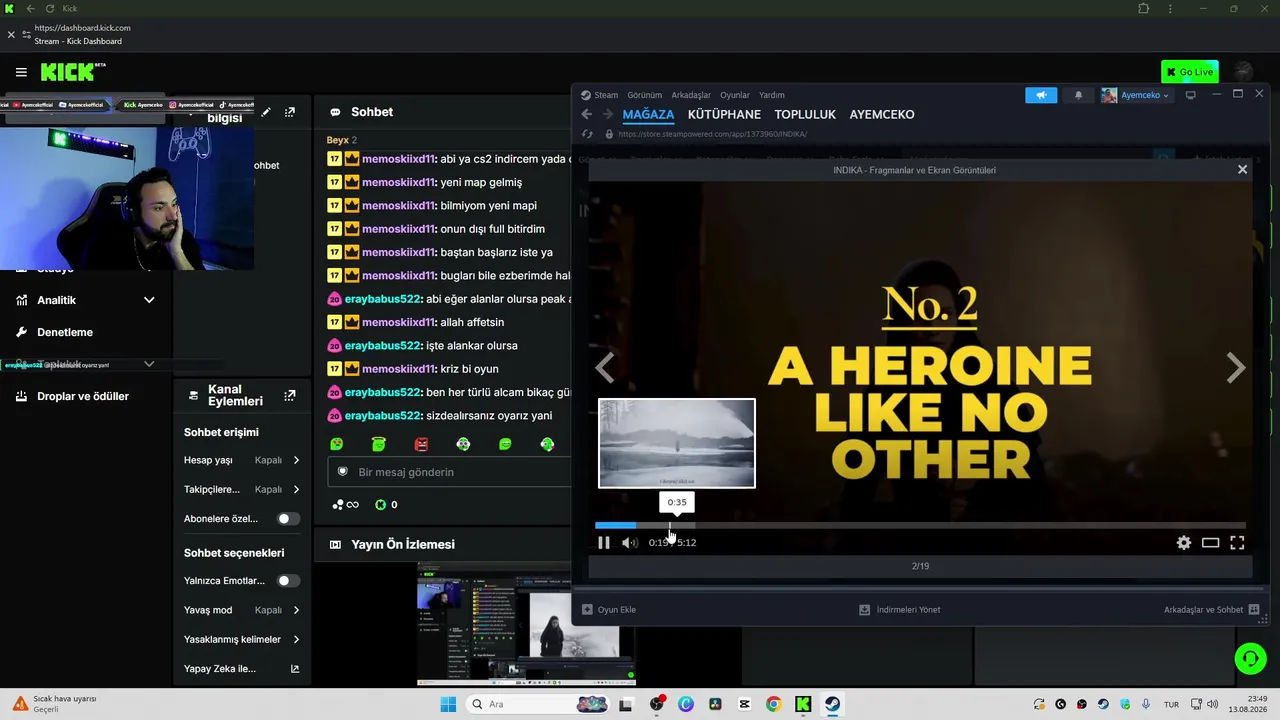The height and width of the screenshot is (720, 1280).
Task: Open the Arkadaşlar menu in Steam
Action: pyautogui.click(x=691, y=95)
